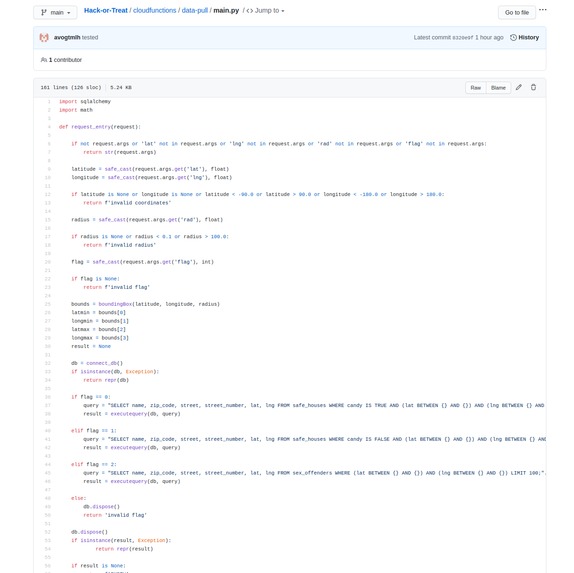574x573 pixels.
Task: Click the 'longmax = bounds[3]' line
Action: pos(100,337)
